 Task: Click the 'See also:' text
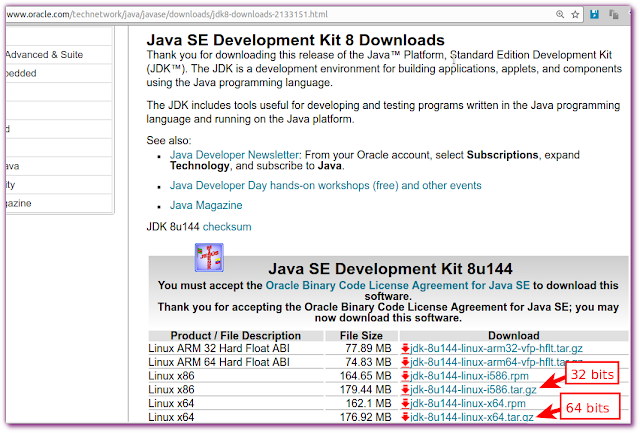(x=169, y=141)
